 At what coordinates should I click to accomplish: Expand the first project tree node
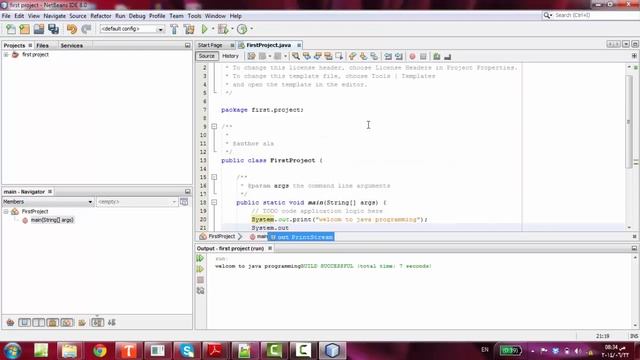[x=6, y=55]
